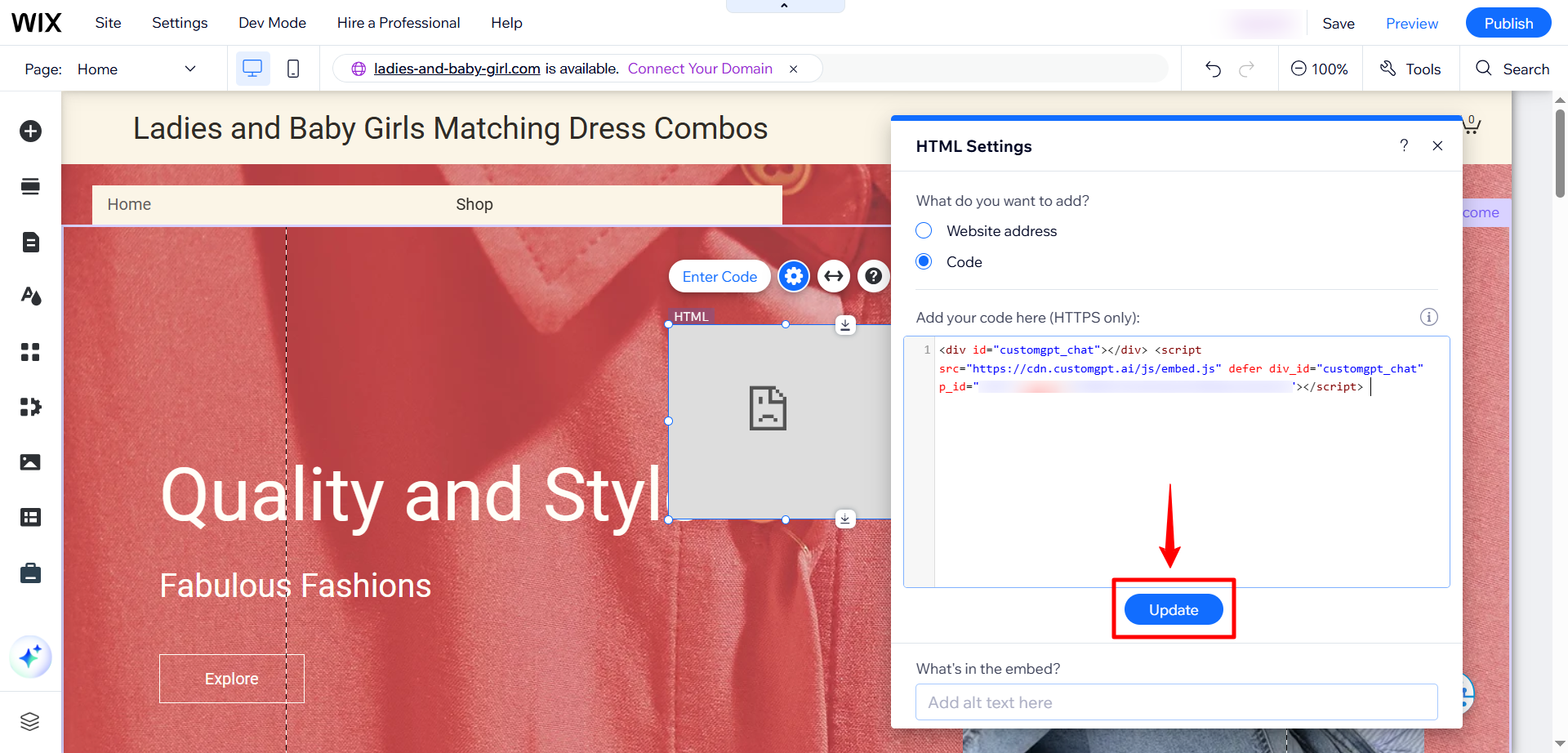Select the Fabulous Fashions subtitle text
Viewport: 1568px width, 753px height.
(295, 586)
